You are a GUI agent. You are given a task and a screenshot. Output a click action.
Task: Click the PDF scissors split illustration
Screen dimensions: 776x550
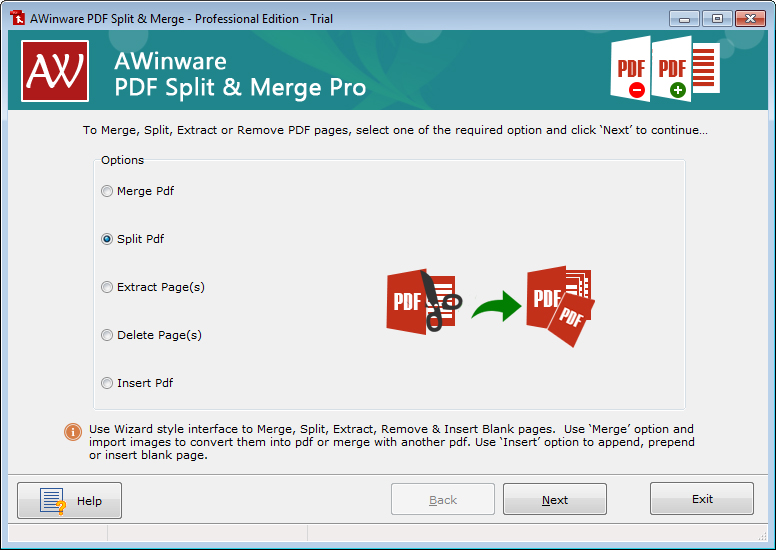pos(424,301)
